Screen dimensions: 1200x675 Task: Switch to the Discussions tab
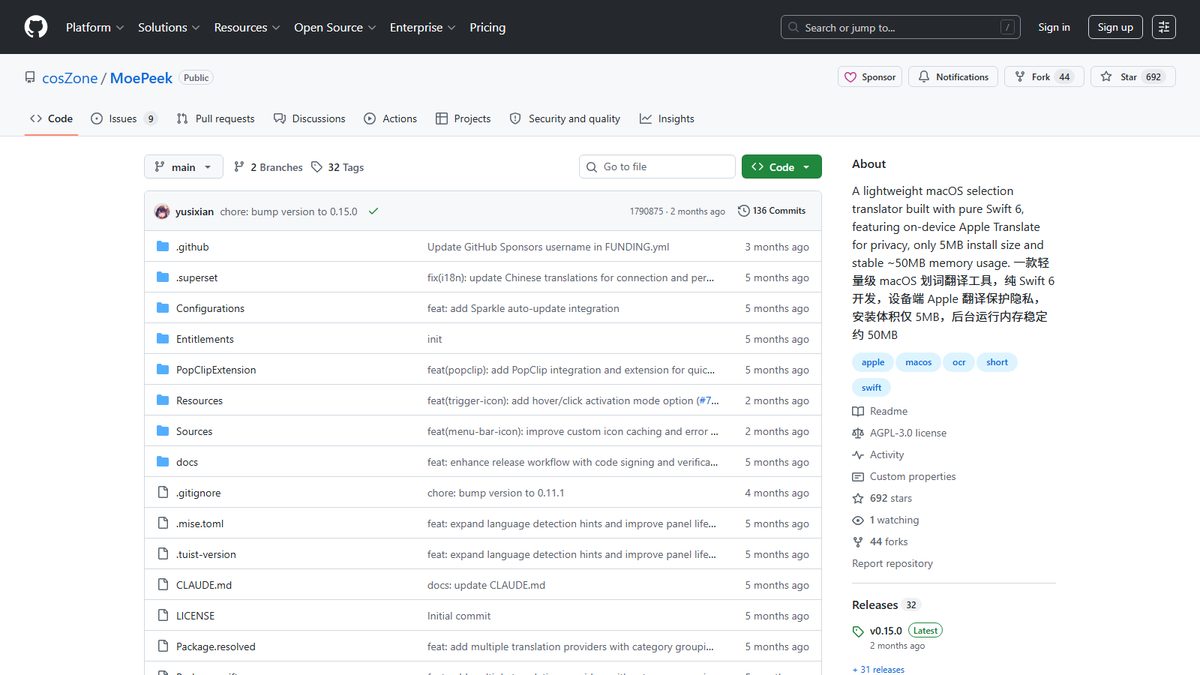tap(309, 118)
